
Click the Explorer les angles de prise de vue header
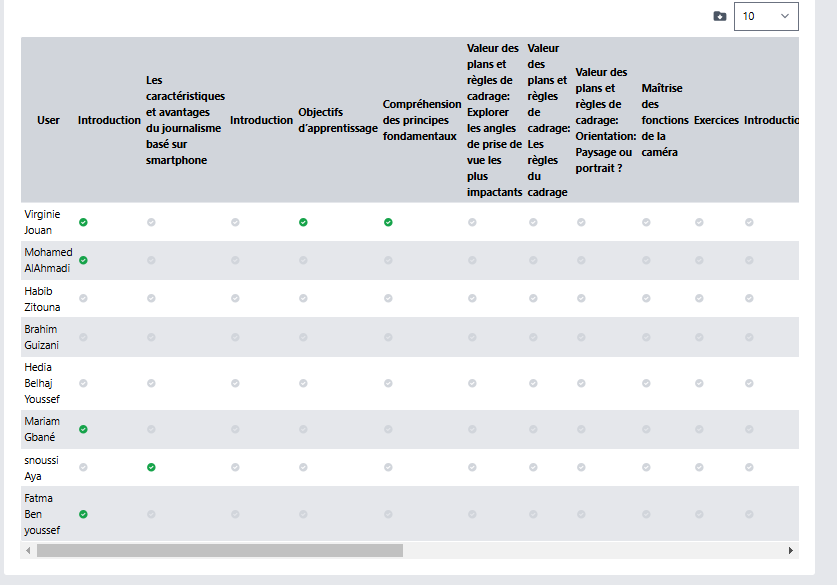[494, 120]
